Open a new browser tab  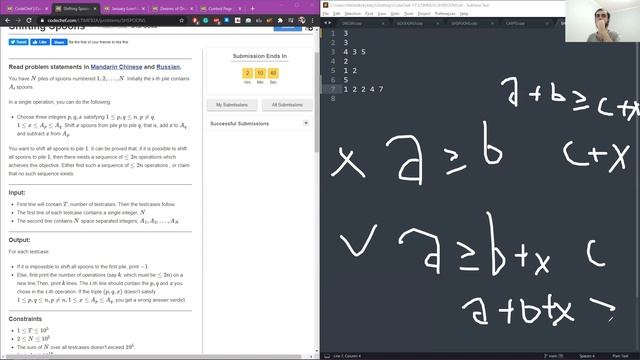[252, 8]
